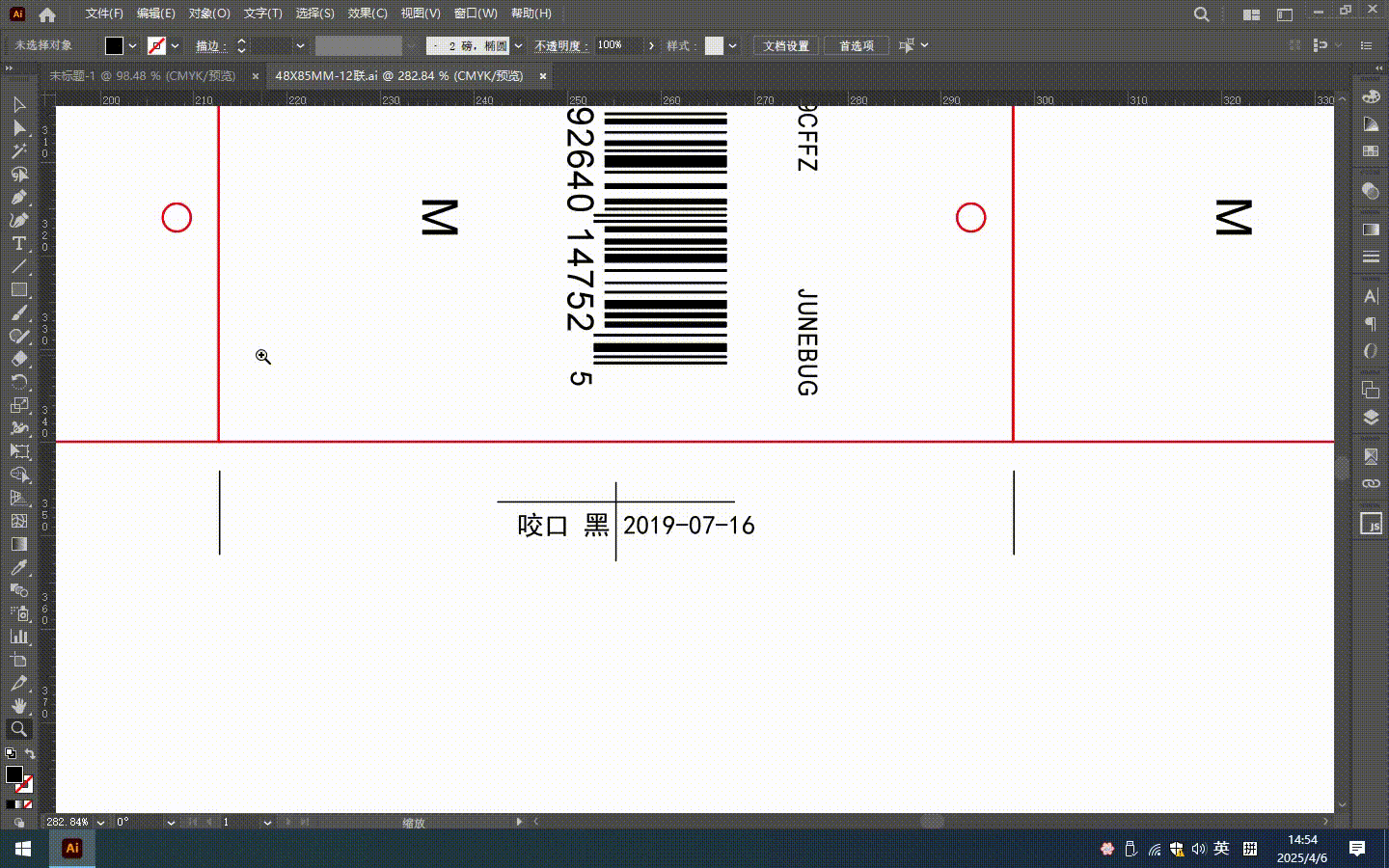Expand the opacity slider arrow
This screenshot has width=1389, height=868.
click(x=651, y=45)
